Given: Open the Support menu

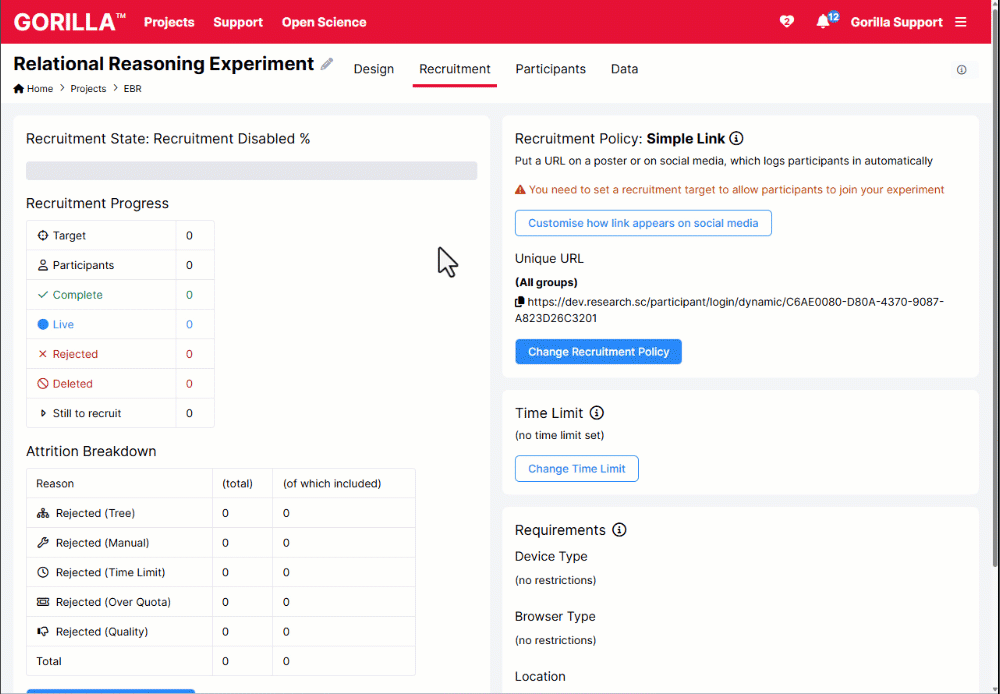Looking at the screenshot, I should (x=238, y=22).
